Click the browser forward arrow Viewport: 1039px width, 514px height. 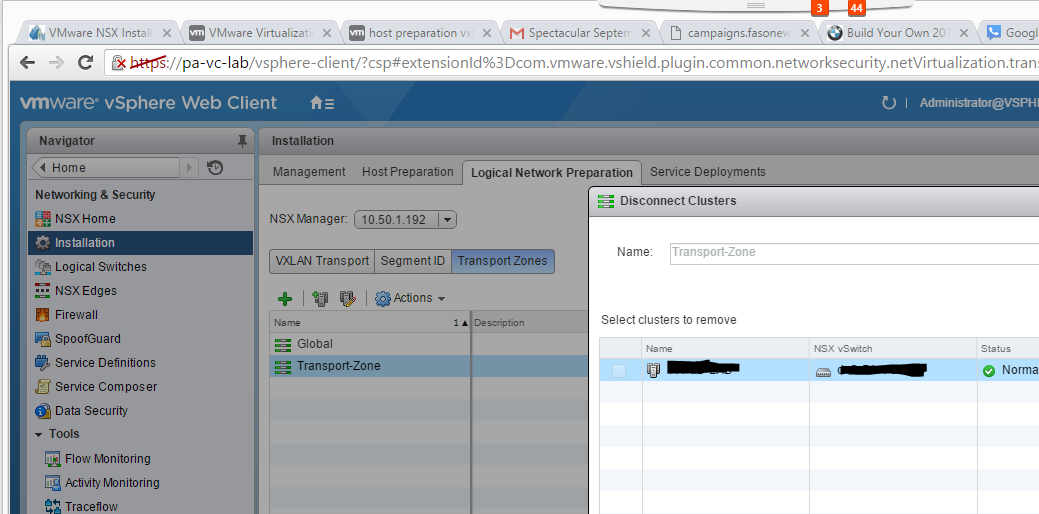pyautogui.click(x=56, y=63)
